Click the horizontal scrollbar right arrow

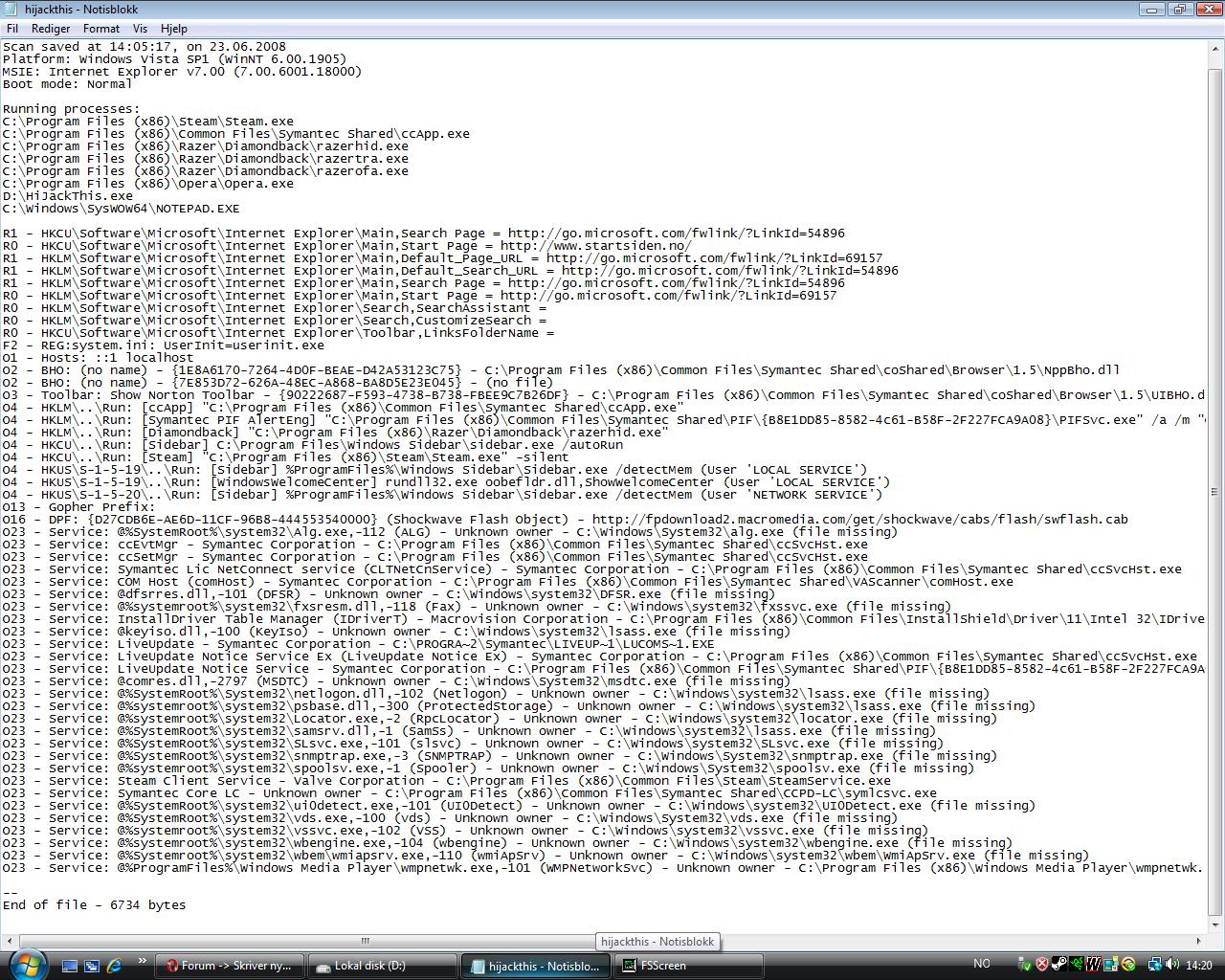(x=1199, y=941)
